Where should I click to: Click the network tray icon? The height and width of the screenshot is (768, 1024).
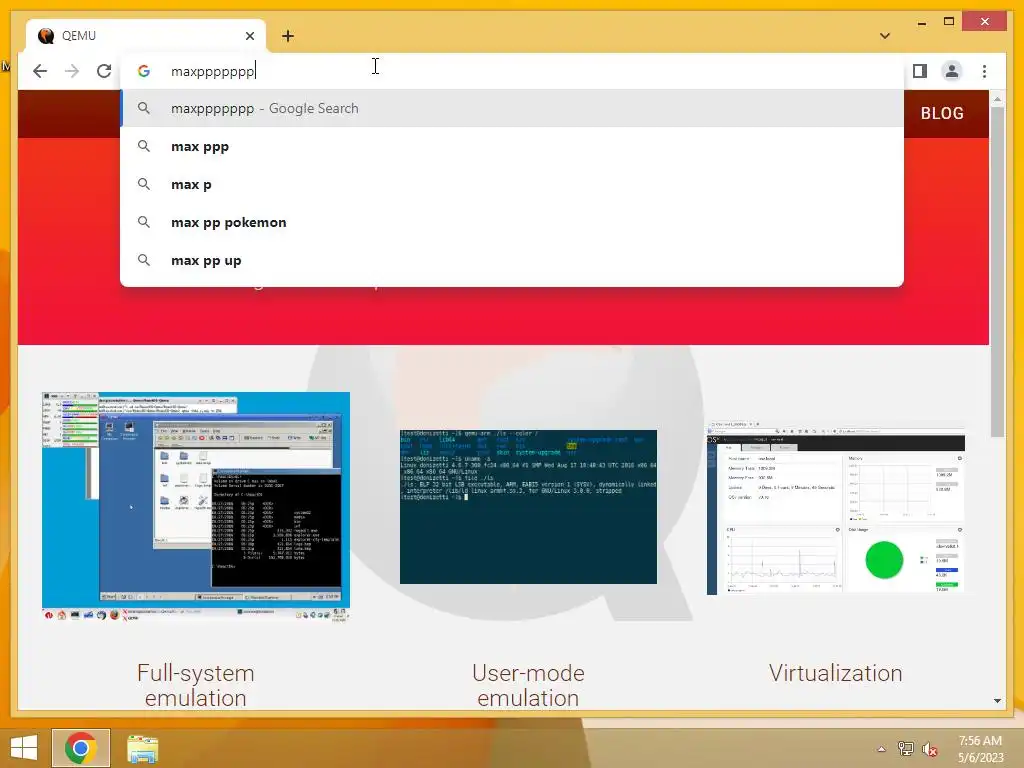tap(906, 749)
